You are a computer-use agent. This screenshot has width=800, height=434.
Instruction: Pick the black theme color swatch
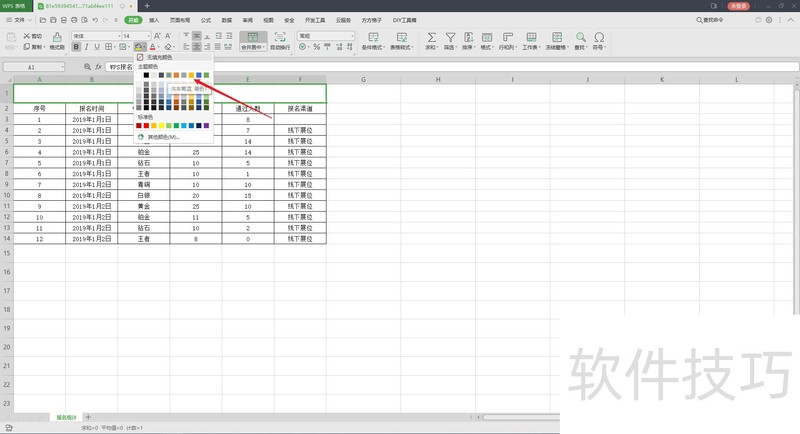(146, 75)
